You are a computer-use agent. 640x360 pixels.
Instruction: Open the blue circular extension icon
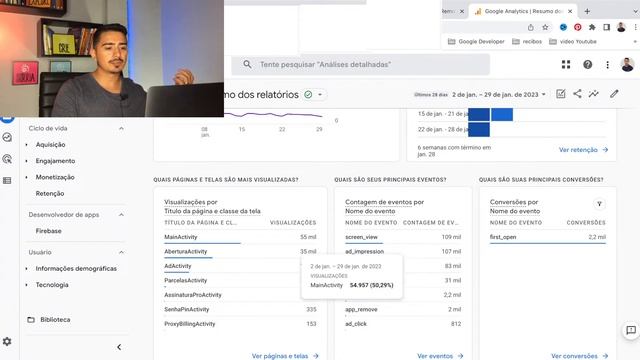click(563, 27)
